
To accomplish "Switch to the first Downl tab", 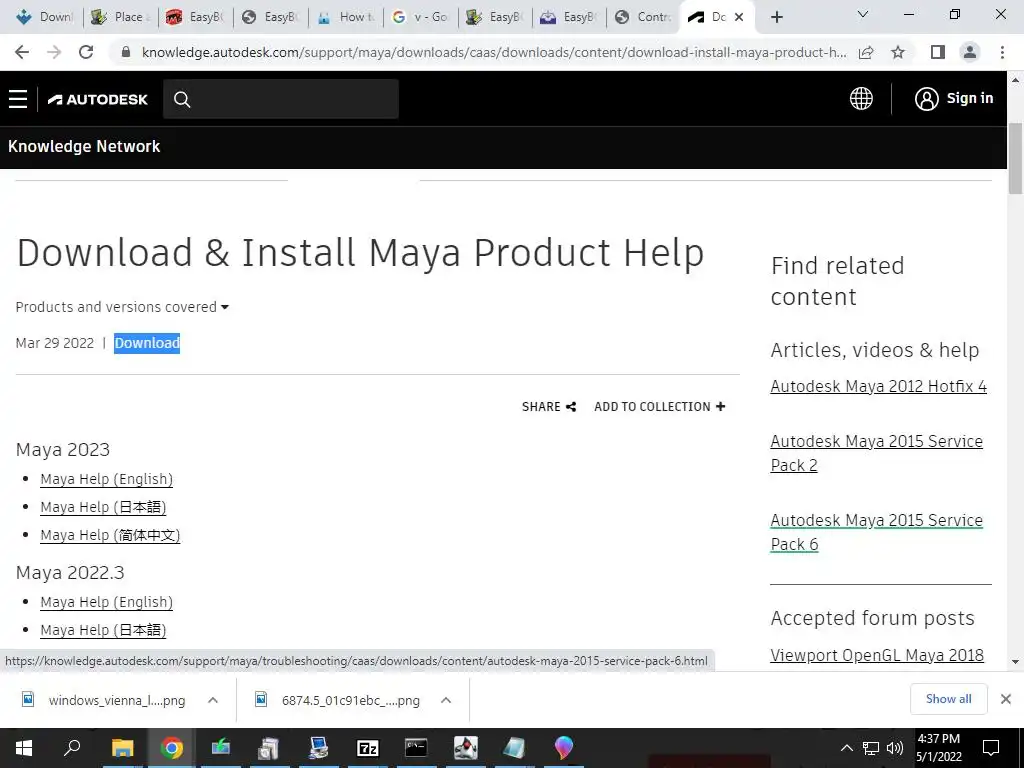I will point(44,17).
